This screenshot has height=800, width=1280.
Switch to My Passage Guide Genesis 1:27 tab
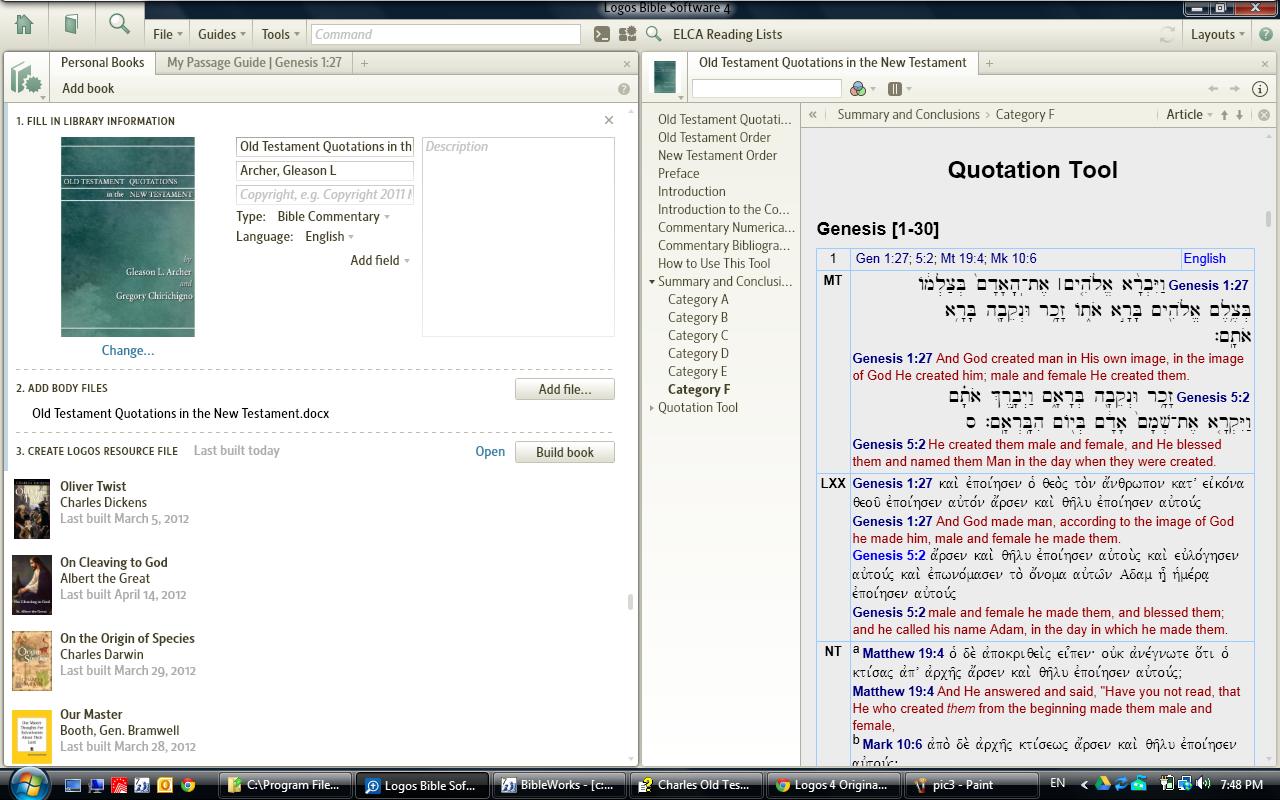point(254,62)
